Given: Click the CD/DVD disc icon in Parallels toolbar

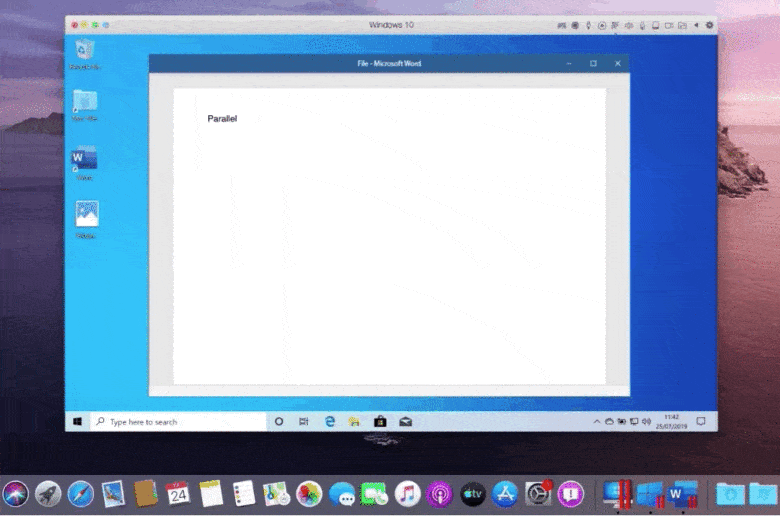Looking at the screenshot, I should tap(602, 25).
